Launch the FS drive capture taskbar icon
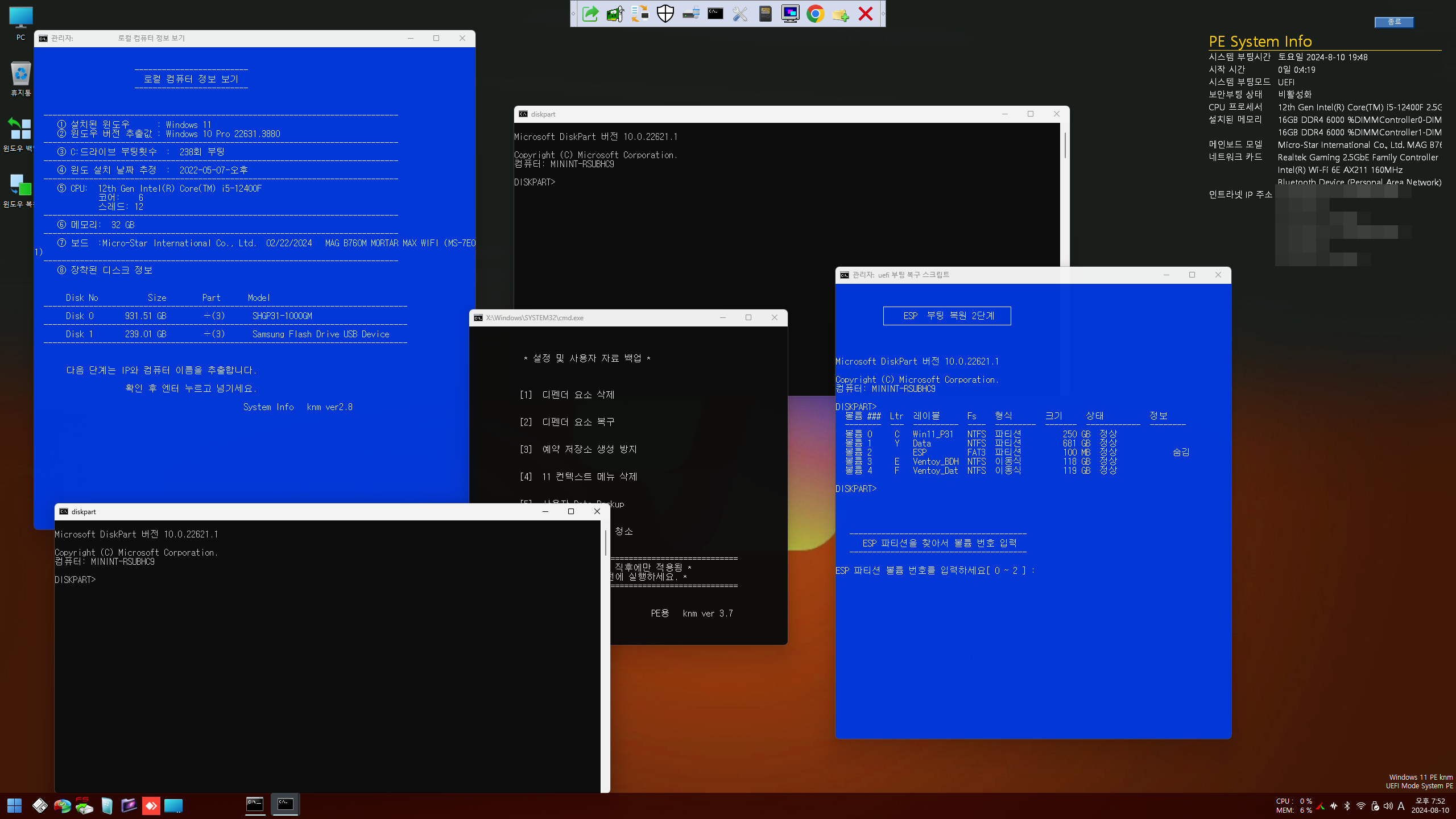 84,805
